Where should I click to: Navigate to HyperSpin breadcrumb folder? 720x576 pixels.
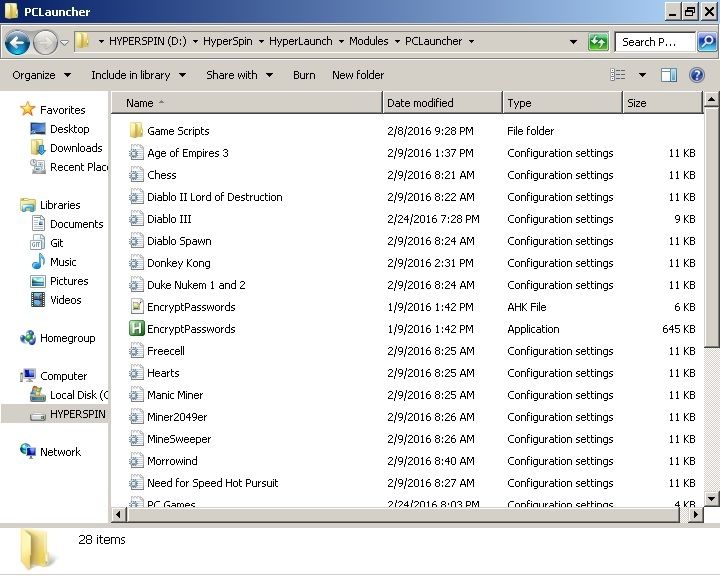pyautogui.click(x=228, y=41)
